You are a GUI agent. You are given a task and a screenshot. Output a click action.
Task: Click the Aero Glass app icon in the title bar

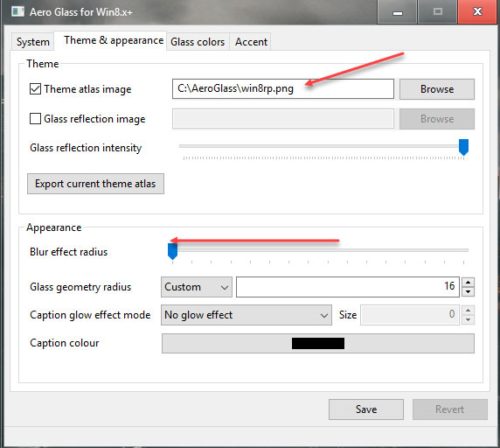click(x=18, y=12)
